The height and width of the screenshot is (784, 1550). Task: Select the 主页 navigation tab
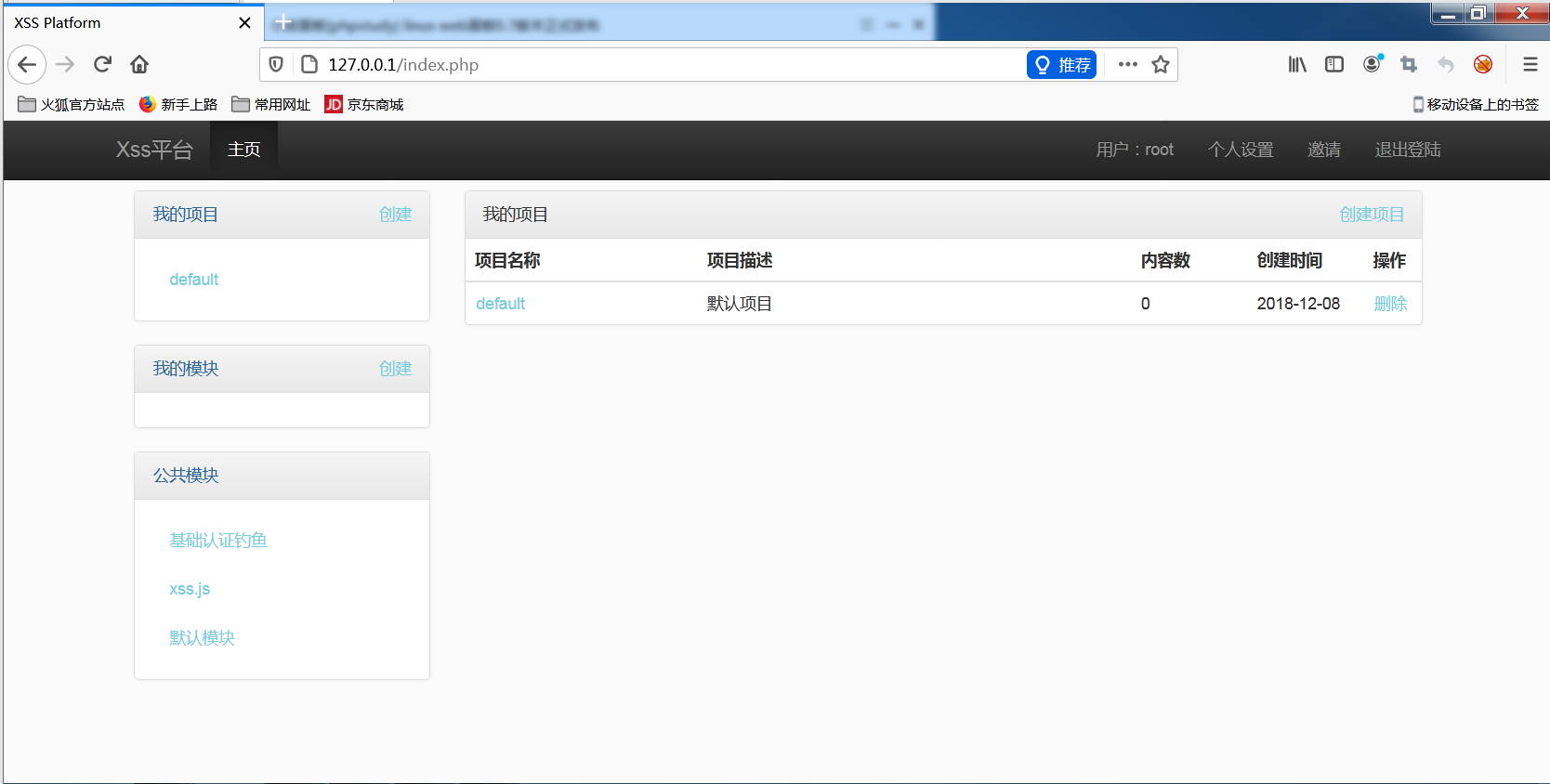(x=243, y=150)
